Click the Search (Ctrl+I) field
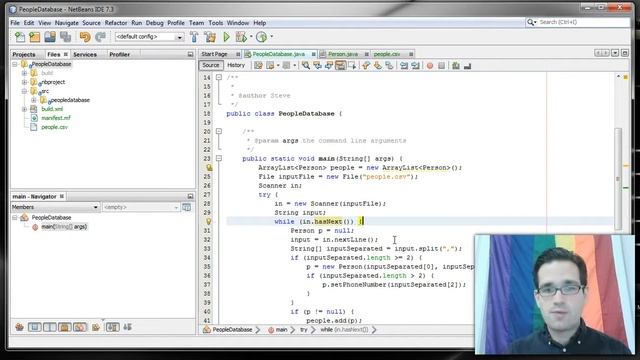This screenshot has height=360, width=640. point(578,22)
